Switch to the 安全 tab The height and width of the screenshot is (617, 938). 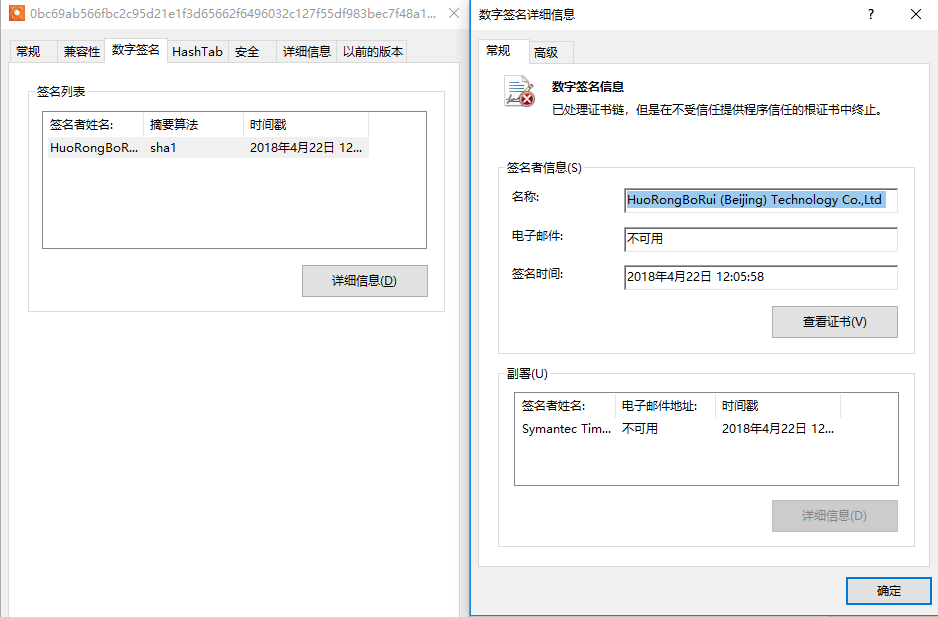(247, 52)
